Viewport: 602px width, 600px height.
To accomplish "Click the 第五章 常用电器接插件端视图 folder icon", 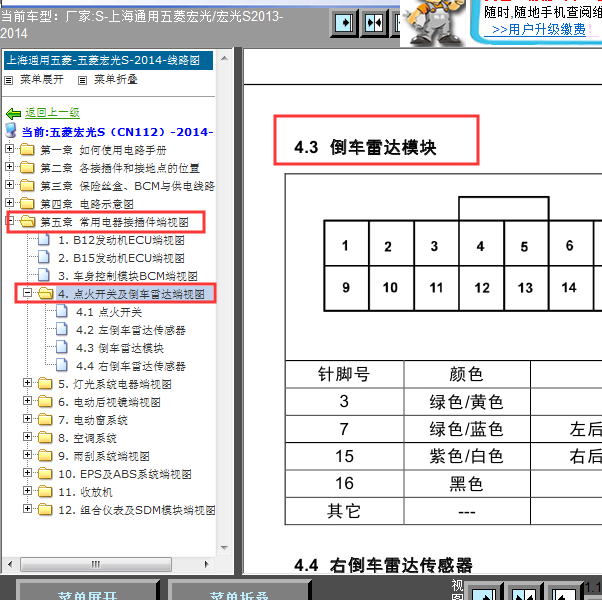I will click(28, 221).
